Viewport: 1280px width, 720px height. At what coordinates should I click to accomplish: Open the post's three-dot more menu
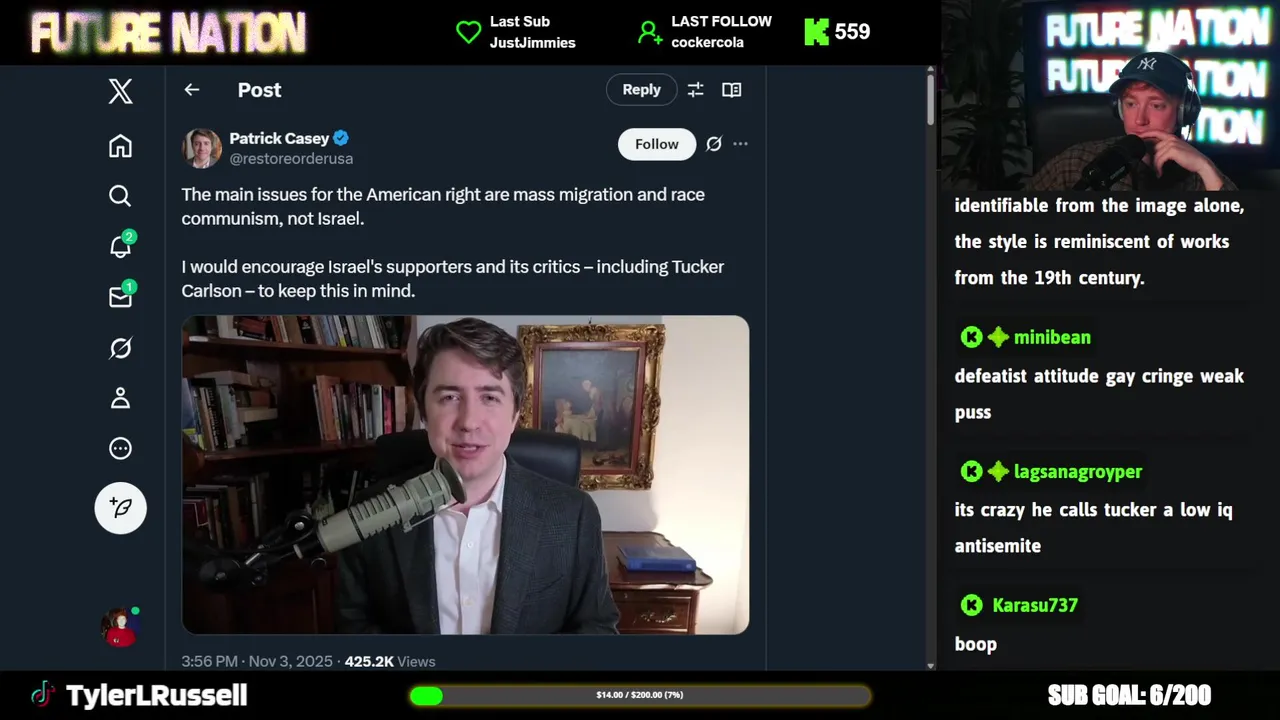coord(740,144)
